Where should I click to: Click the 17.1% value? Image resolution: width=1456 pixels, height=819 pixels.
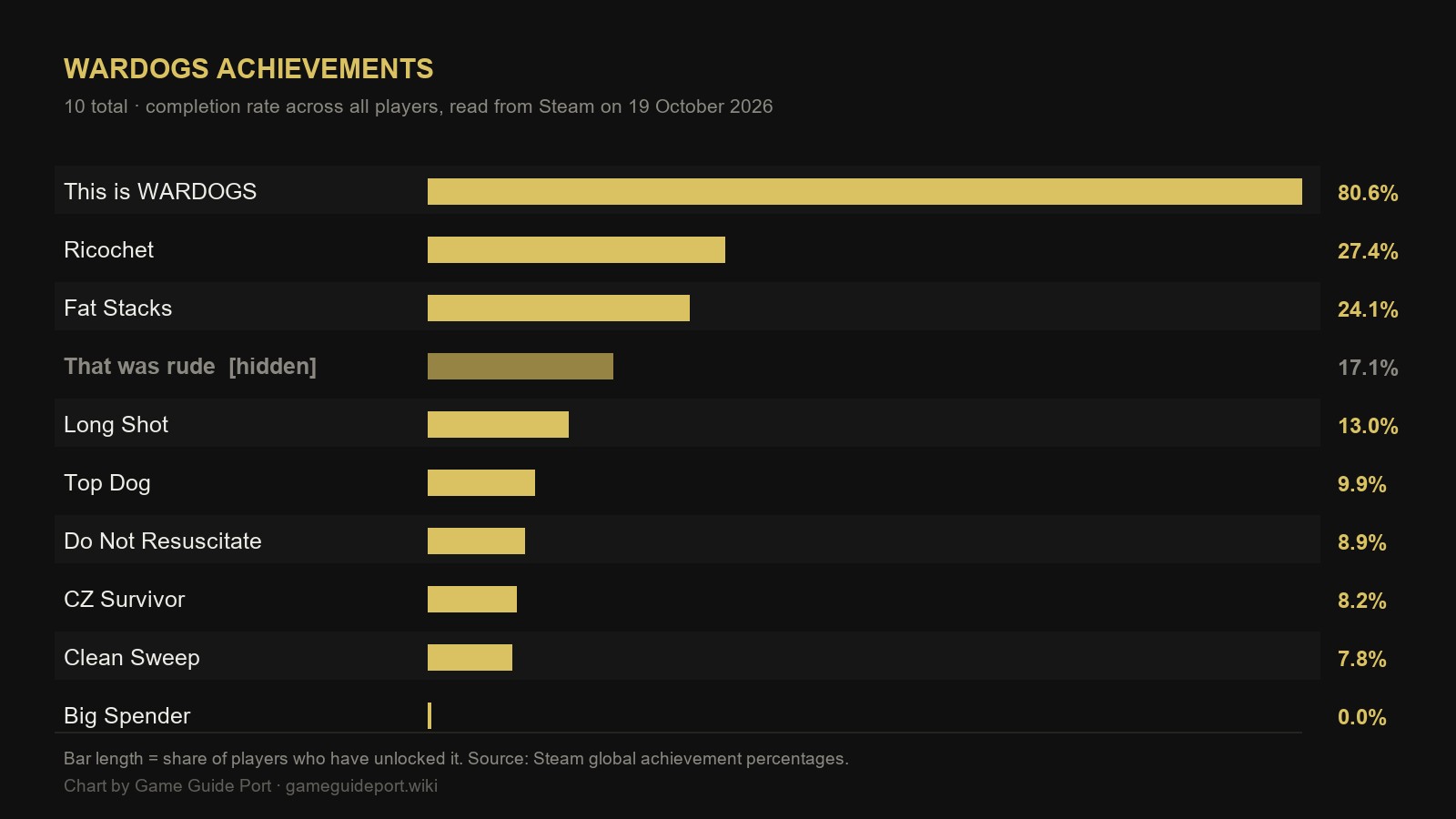click(1368, 368)
